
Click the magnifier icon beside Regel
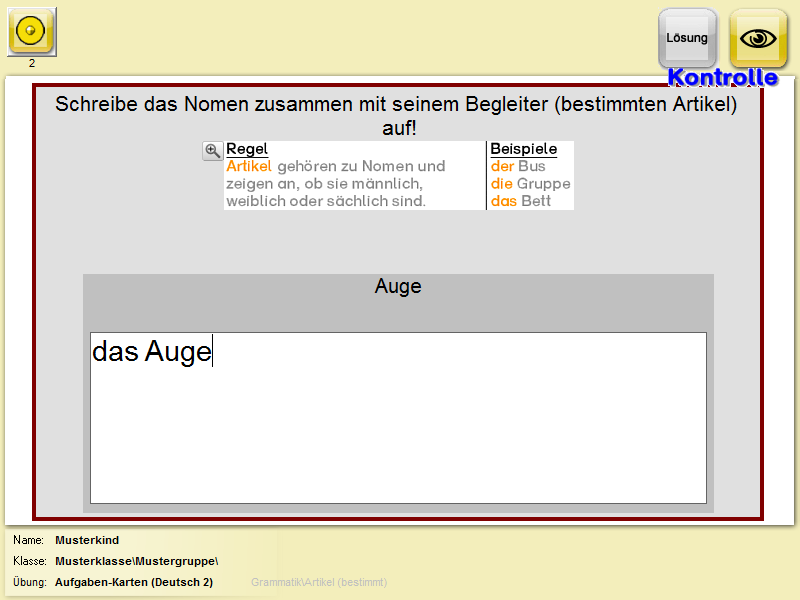pyautogui.click(x=213, y=151)
